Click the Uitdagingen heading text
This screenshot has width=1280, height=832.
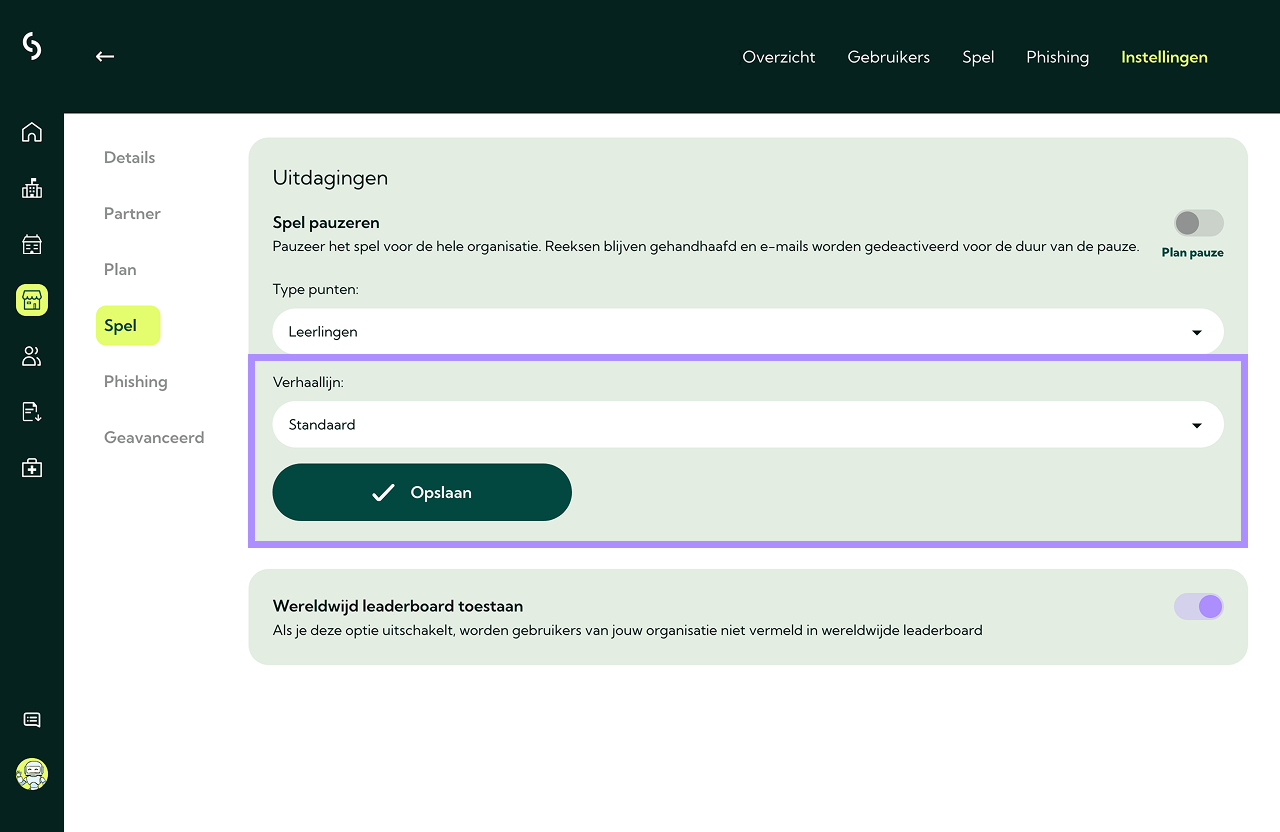point(330,178)
